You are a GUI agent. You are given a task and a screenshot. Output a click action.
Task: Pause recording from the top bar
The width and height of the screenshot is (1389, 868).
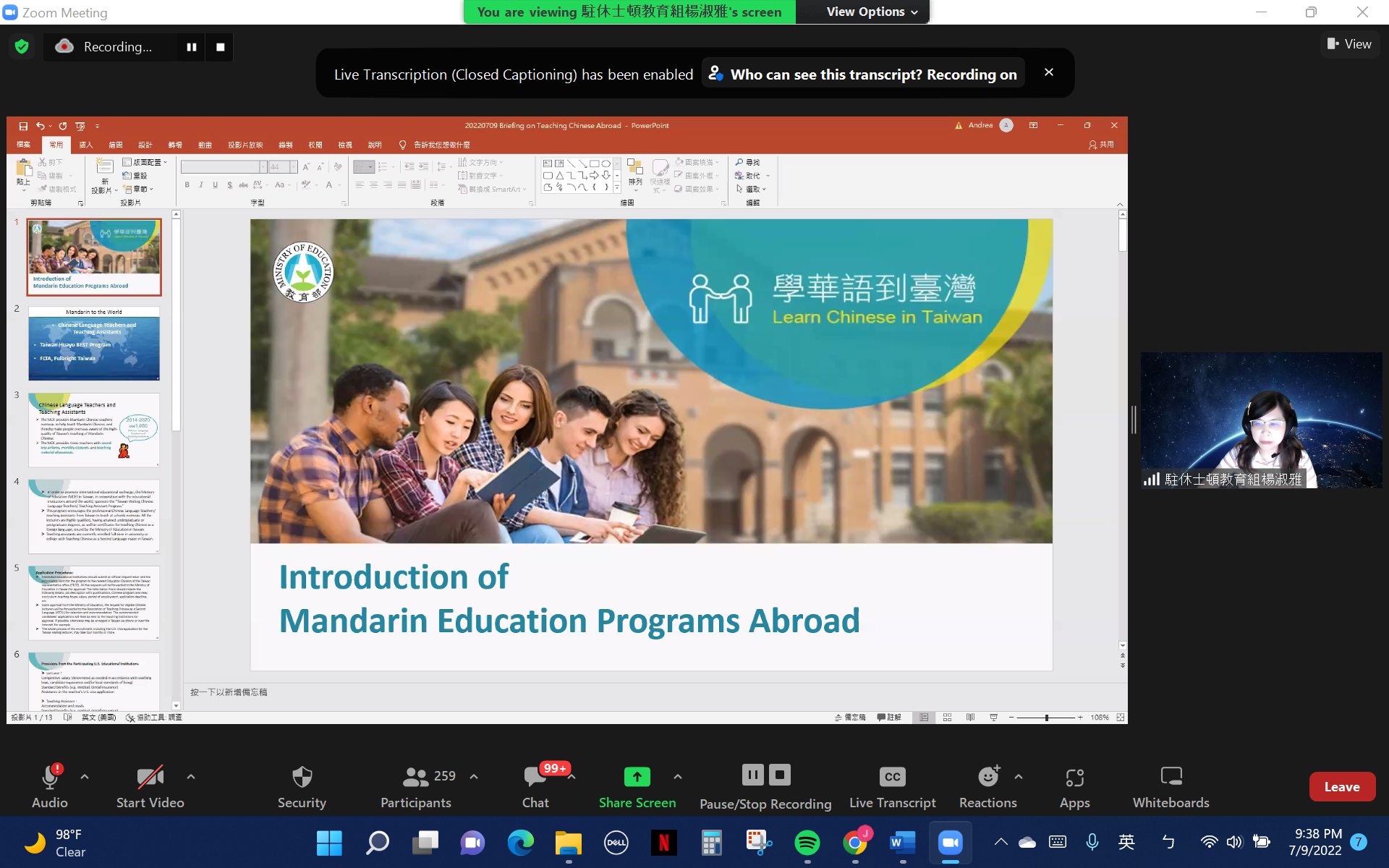[x=192, y=47]
